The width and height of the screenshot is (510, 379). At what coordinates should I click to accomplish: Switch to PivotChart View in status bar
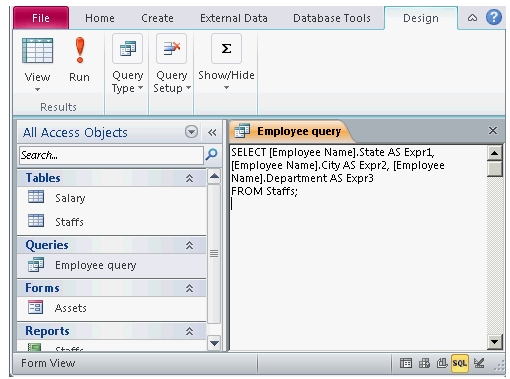pyautogui.click(x=442, y=363)
